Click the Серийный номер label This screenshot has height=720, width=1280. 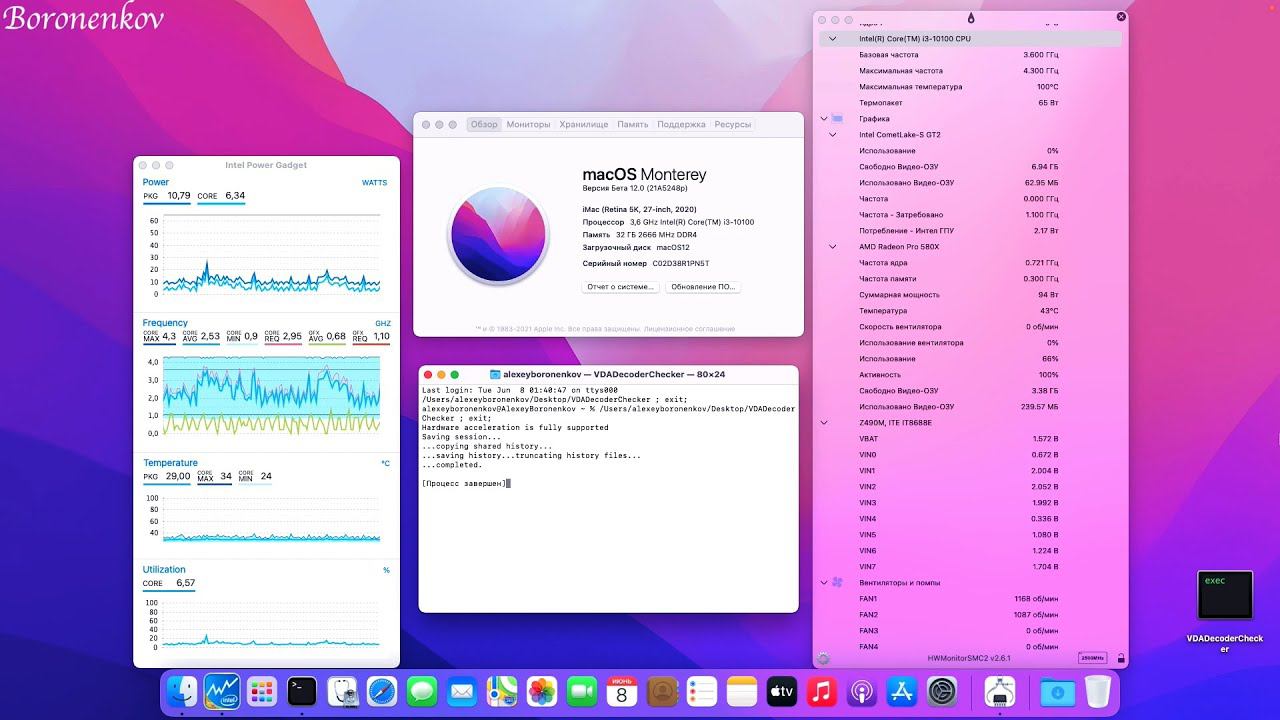[615, 264]
